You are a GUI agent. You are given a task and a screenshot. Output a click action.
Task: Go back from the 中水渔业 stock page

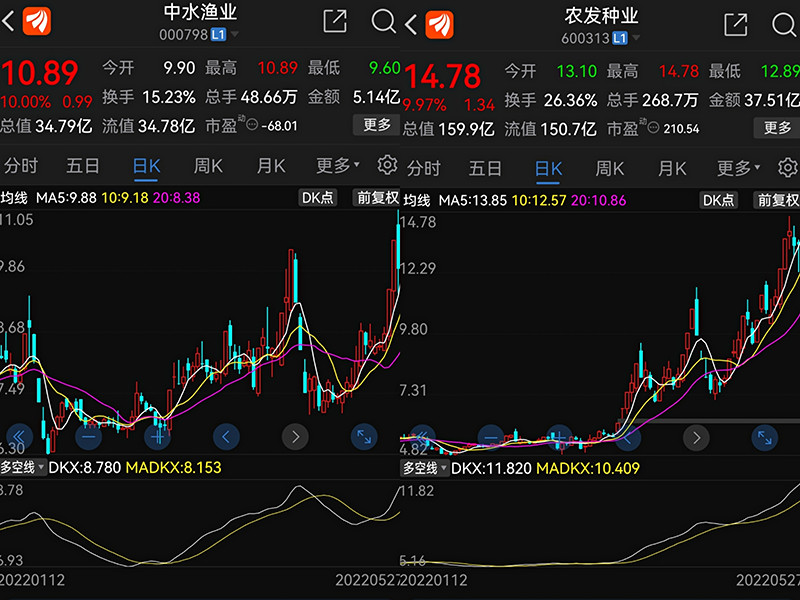8,21
